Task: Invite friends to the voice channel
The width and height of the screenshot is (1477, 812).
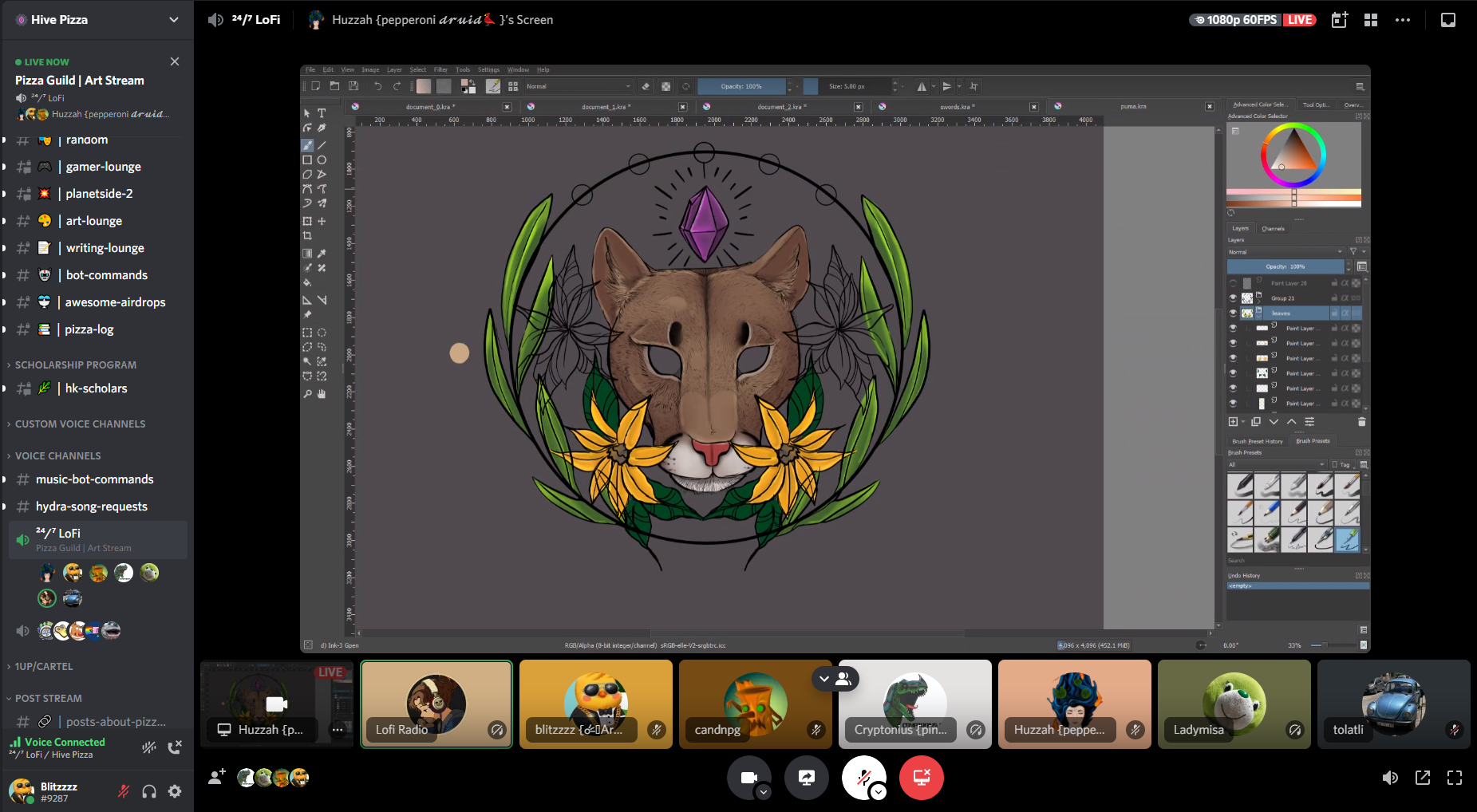Action: coord(217,777)
